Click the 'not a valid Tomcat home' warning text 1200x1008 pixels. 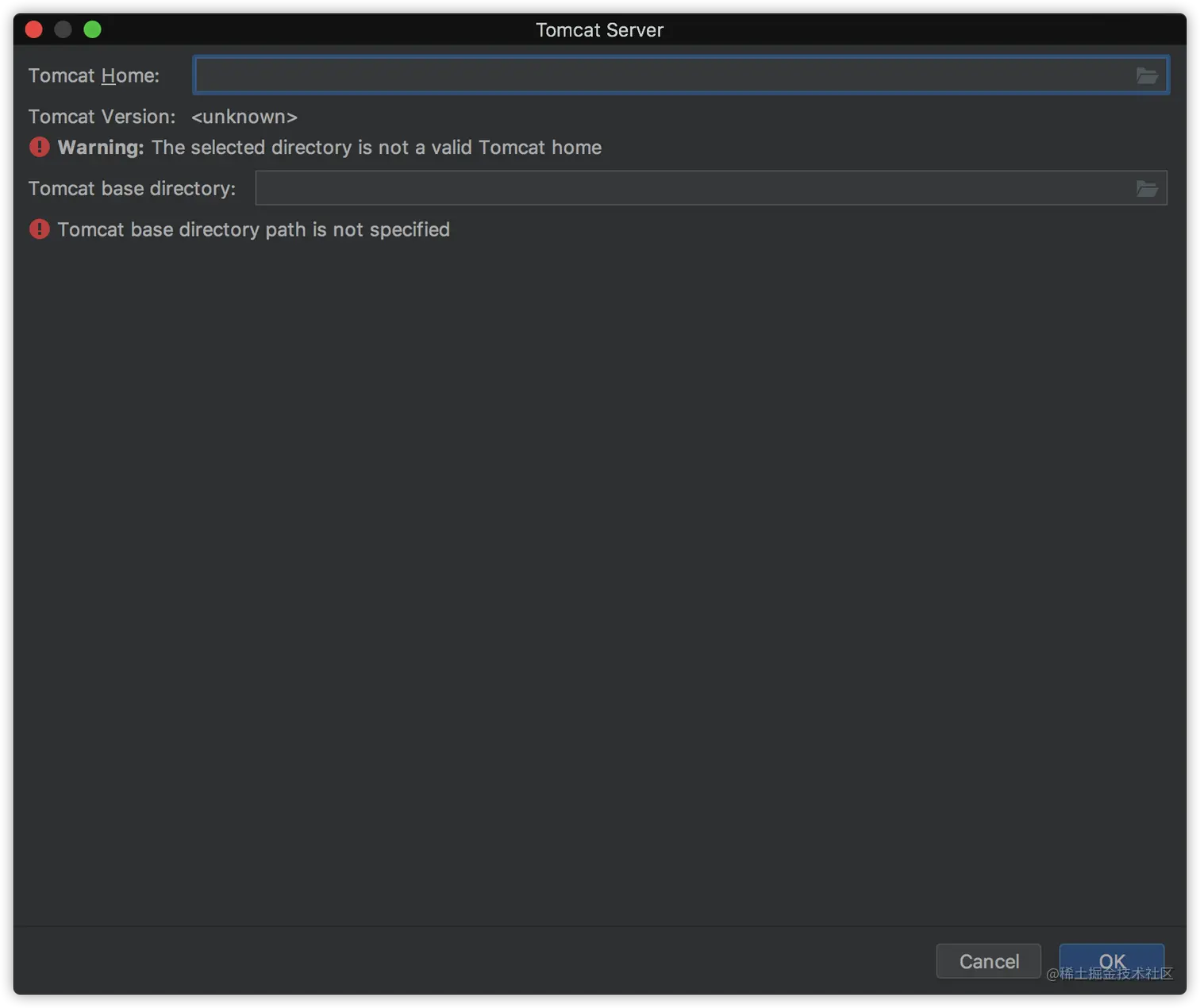[x=329, y=148]
